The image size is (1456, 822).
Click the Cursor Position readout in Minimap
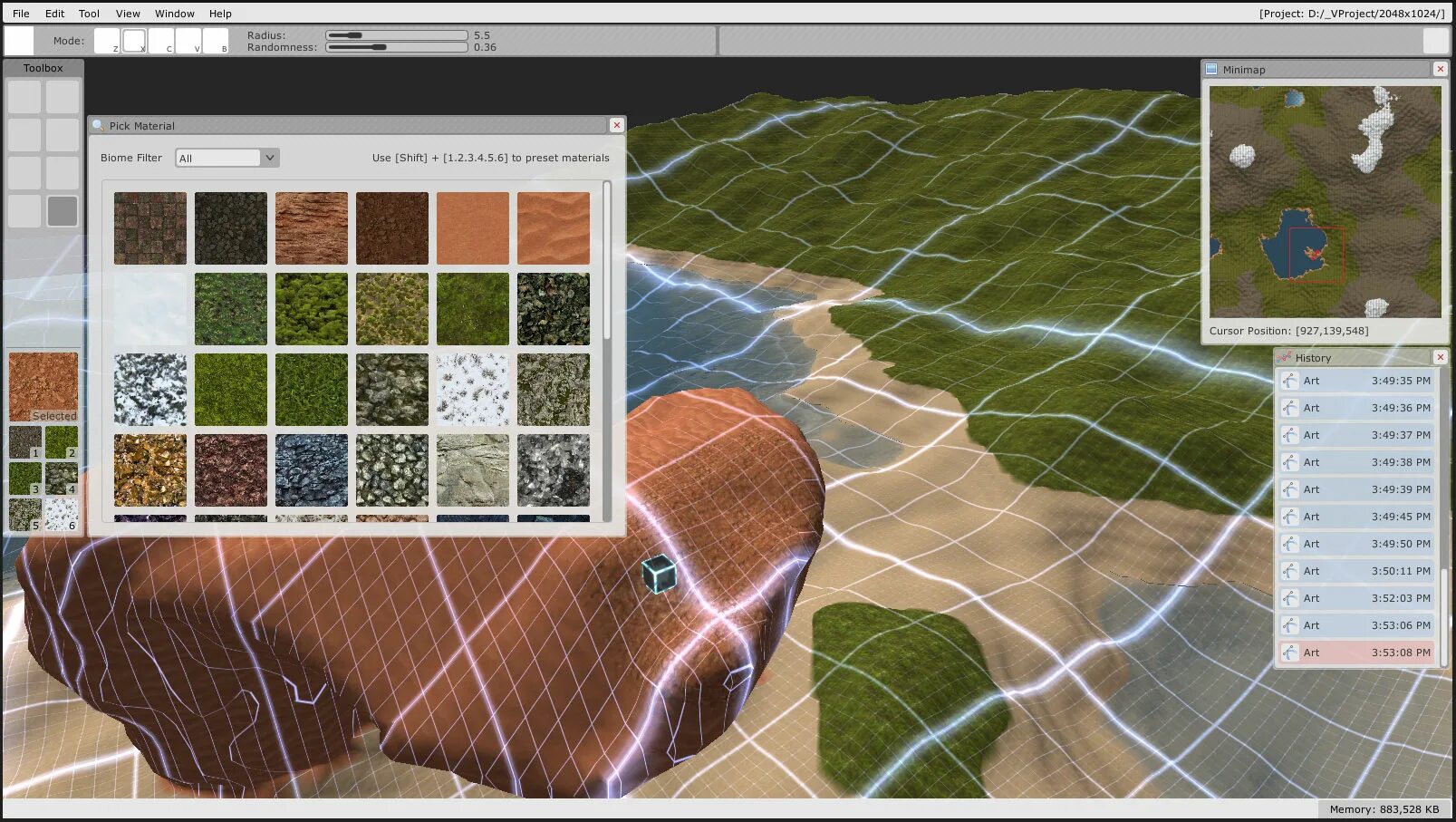click(x=1290, y=331)
